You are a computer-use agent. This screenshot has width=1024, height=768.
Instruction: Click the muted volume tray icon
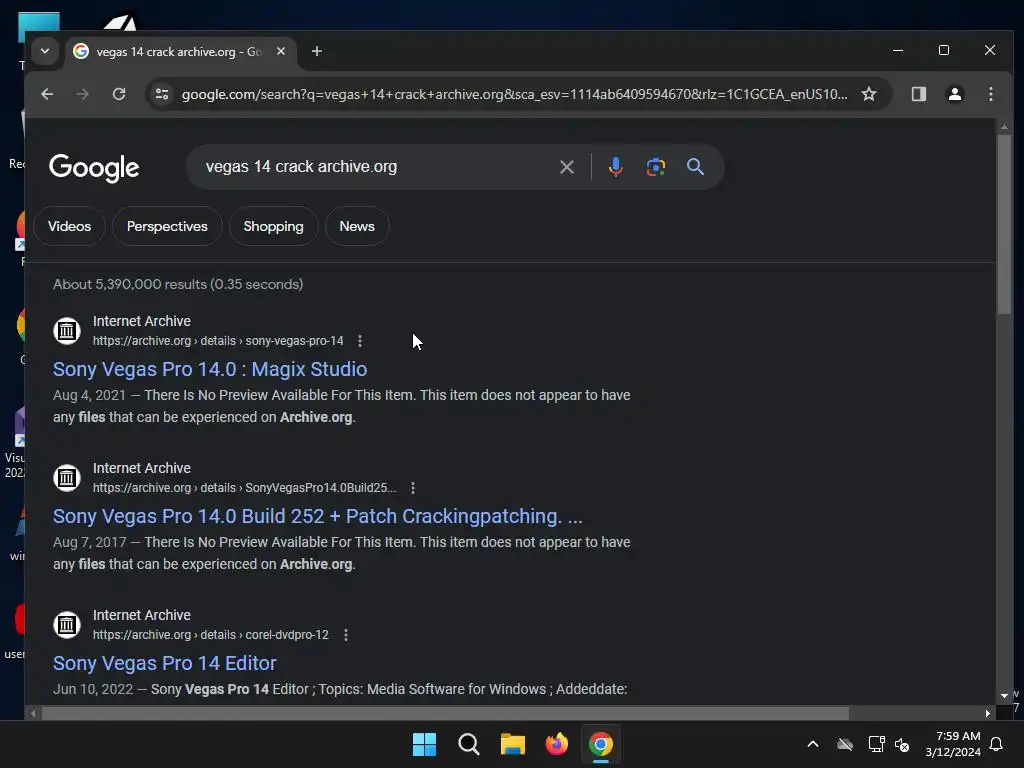(x=903, y=744)
